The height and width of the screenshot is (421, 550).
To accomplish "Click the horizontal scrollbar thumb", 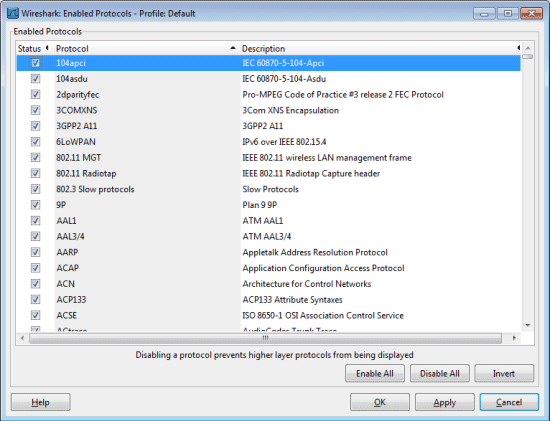I will point(265,338).
